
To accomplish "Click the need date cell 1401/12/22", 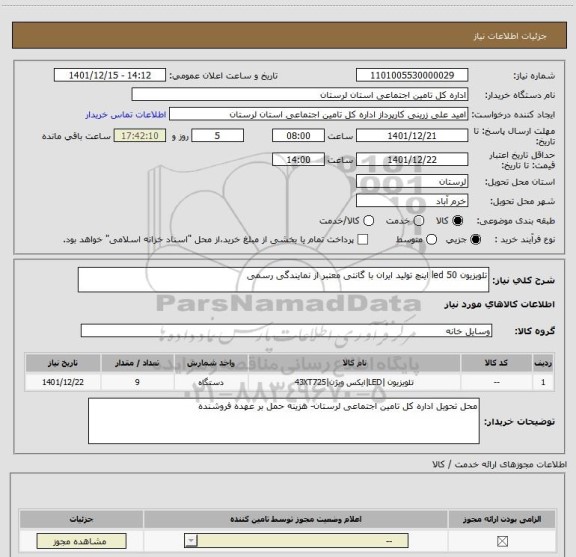I will (63, 382).
